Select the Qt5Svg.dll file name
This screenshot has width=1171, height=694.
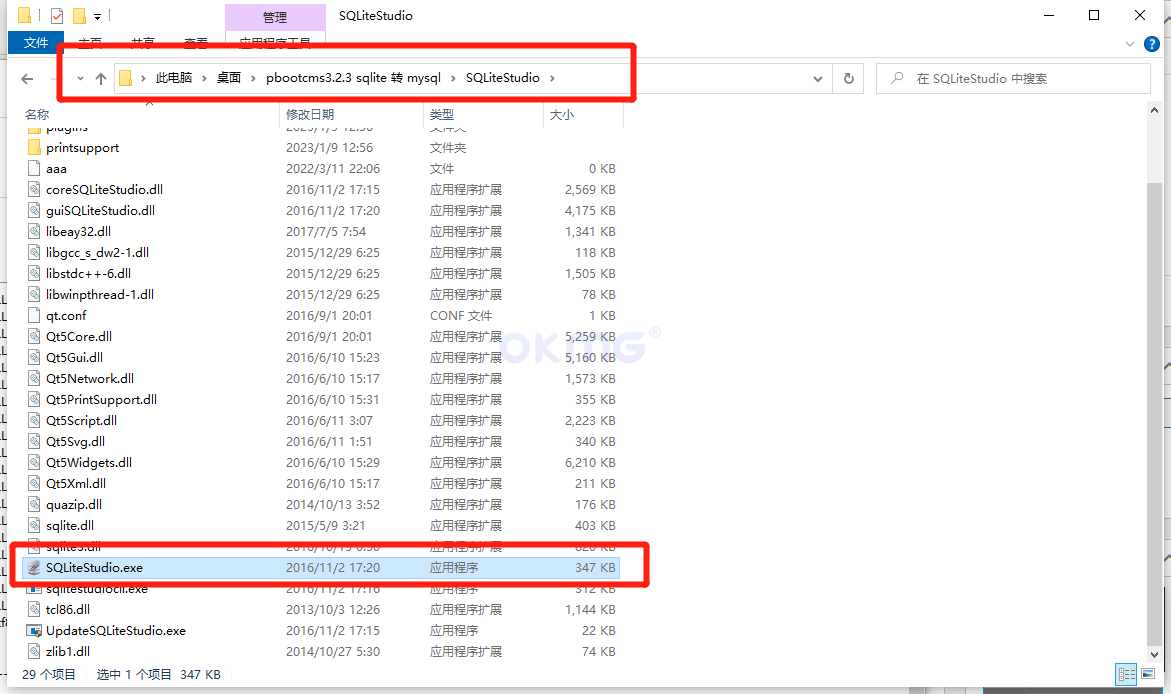(75, 442)
